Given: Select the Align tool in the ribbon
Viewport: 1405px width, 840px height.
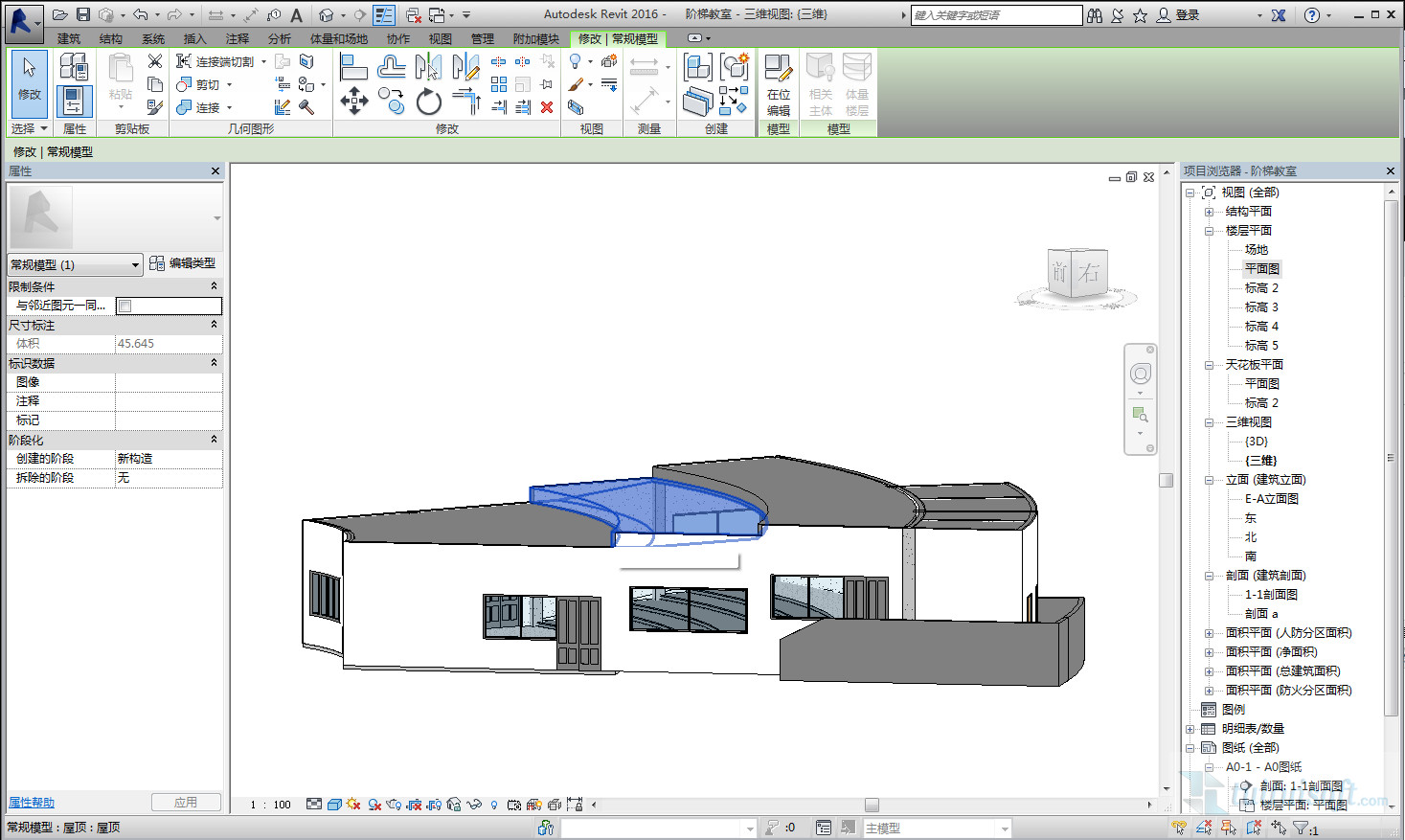Looking at the screenshot, I should tap(353, 66).
